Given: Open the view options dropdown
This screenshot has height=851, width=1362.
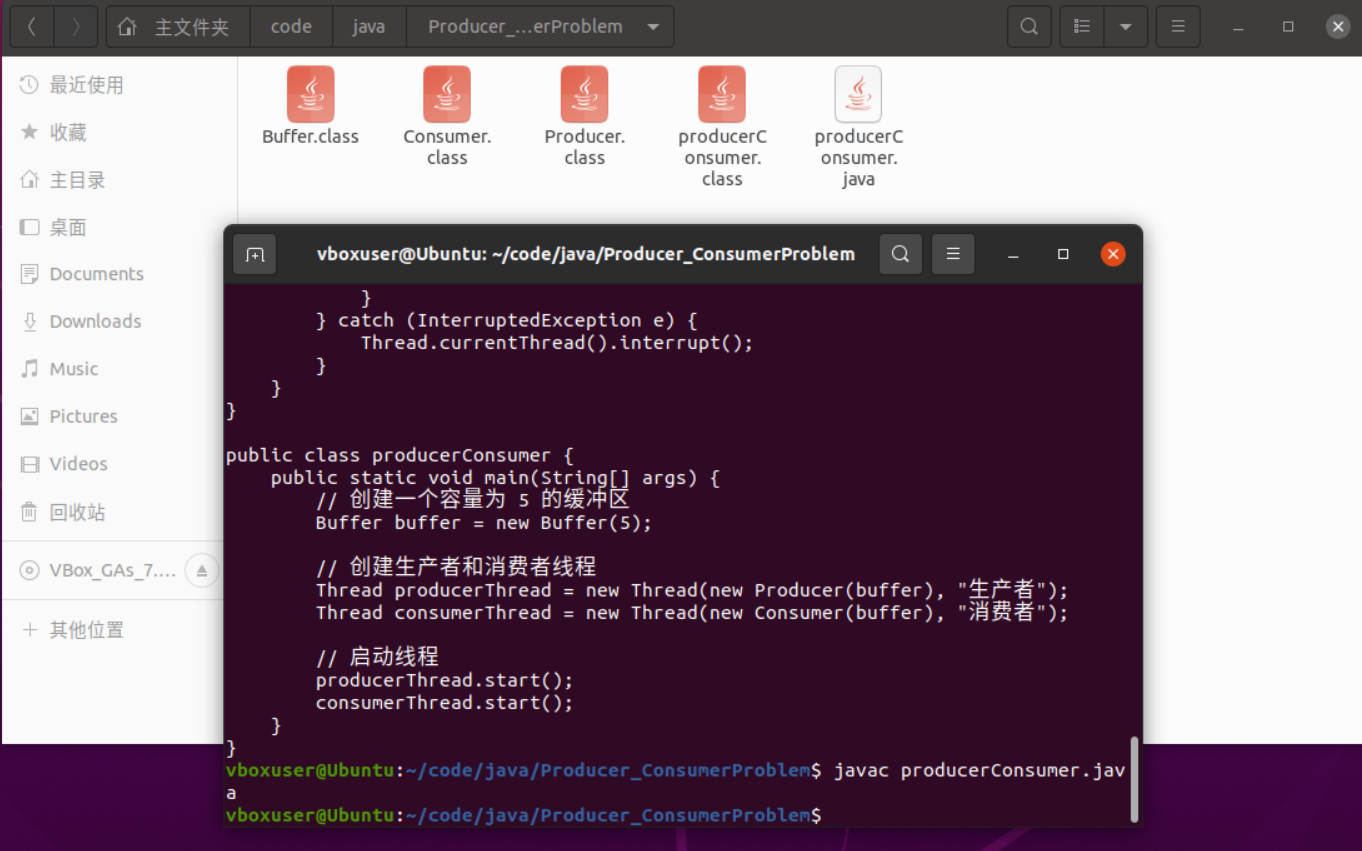Looking at the screenshot, I should click(1127, 26).
